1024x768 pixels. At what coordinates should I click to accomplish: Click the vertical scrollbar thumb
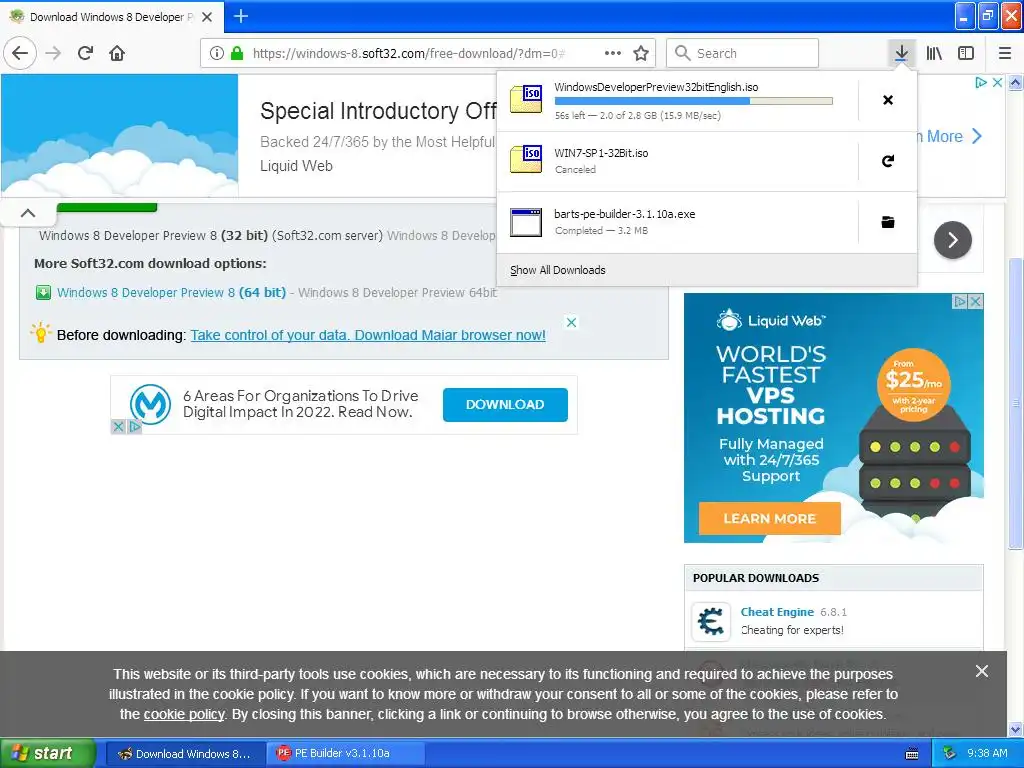click(x=1015, y=403)
